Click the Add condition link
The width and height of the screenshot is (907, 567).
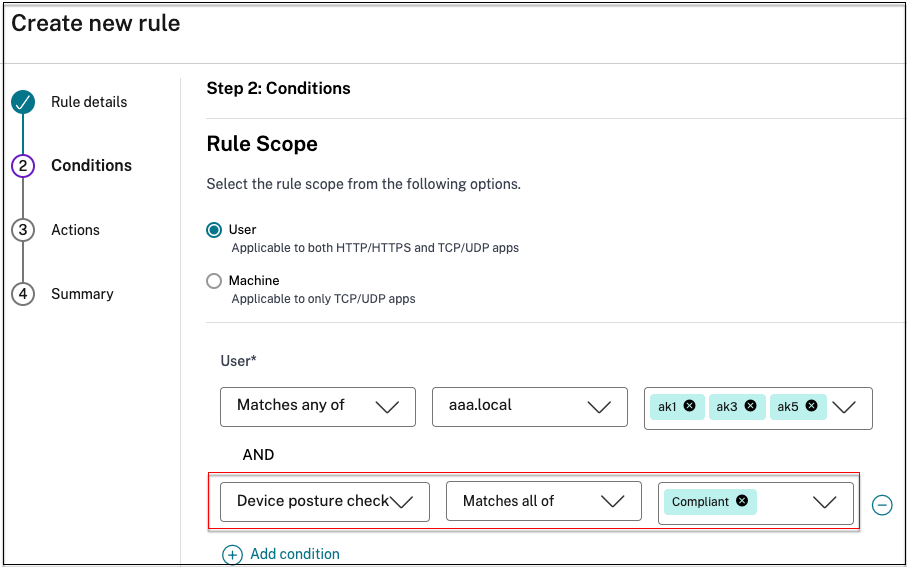(295, 554)
